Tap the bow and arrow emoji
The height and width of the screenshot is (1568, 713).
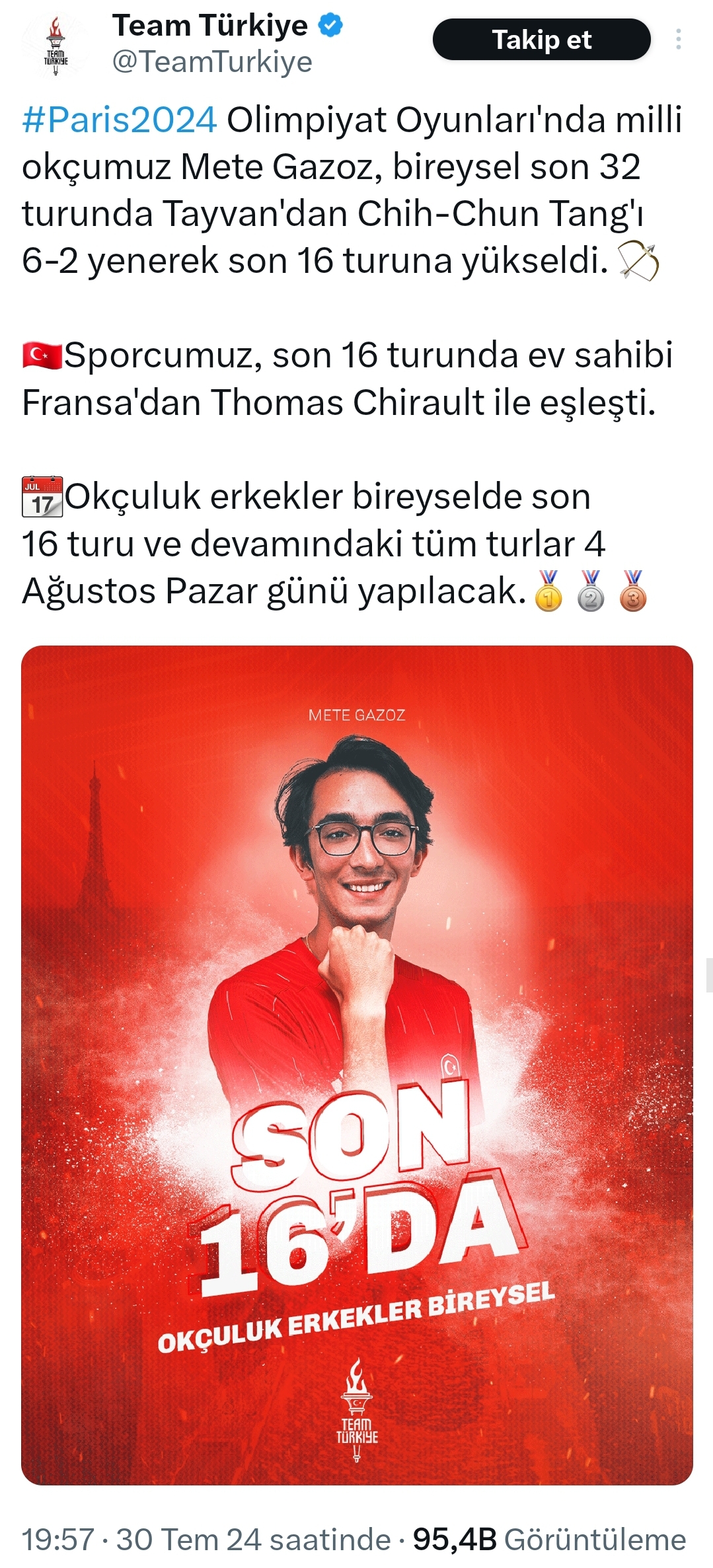click(x=638, y=261)
